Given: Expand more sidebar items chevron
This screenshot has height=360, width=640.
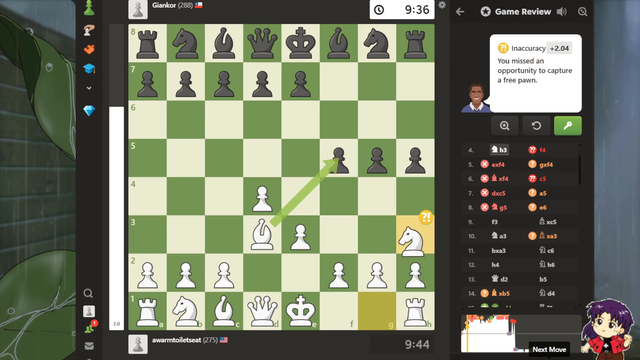Looking at the screenshot, I should click(x=89, y=88).
